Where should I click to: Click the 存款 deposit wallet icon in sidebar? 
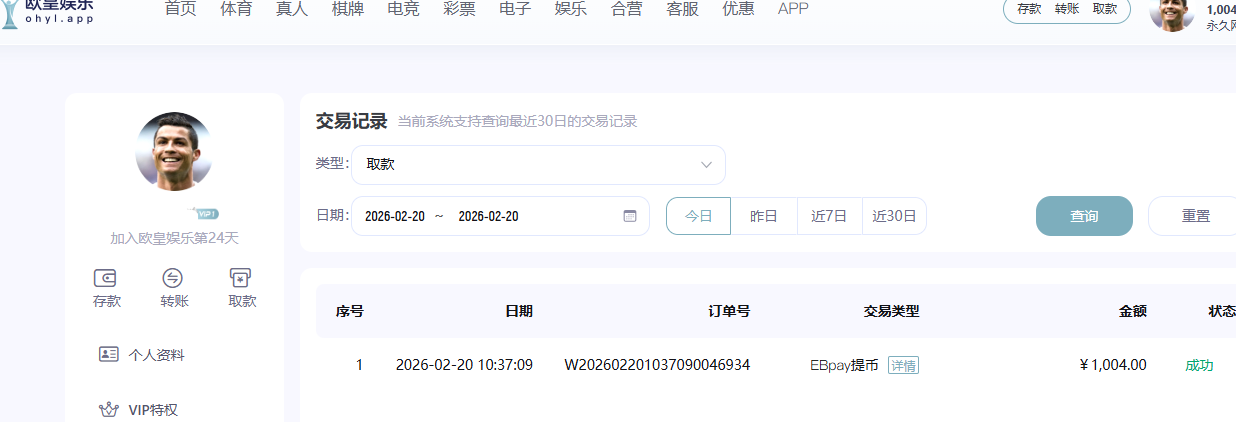tap(106, 278)
